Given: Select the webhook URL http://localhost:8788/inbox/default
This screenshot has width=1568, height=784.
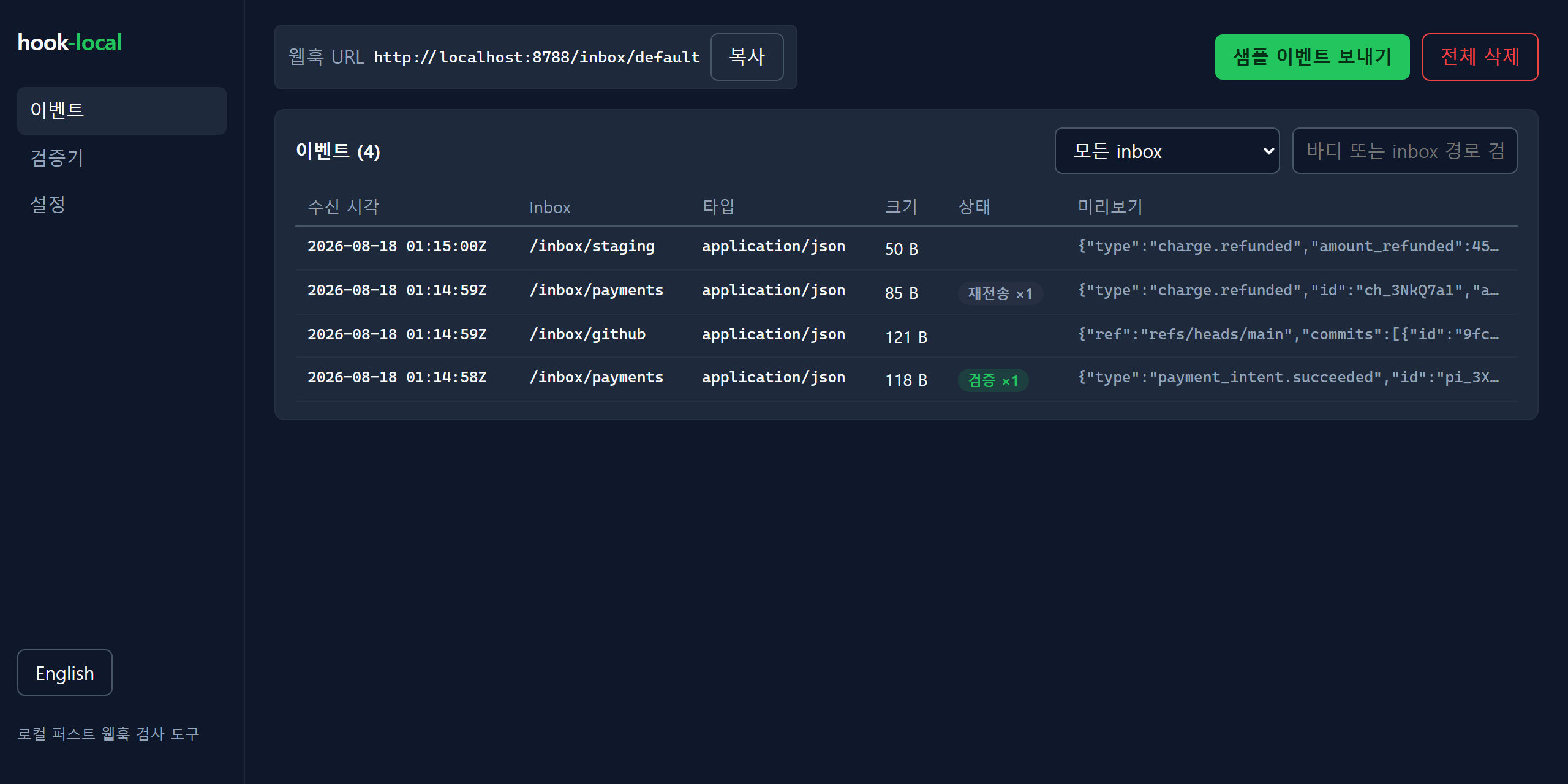Looking at the screenshot, I should pos(537,57).
